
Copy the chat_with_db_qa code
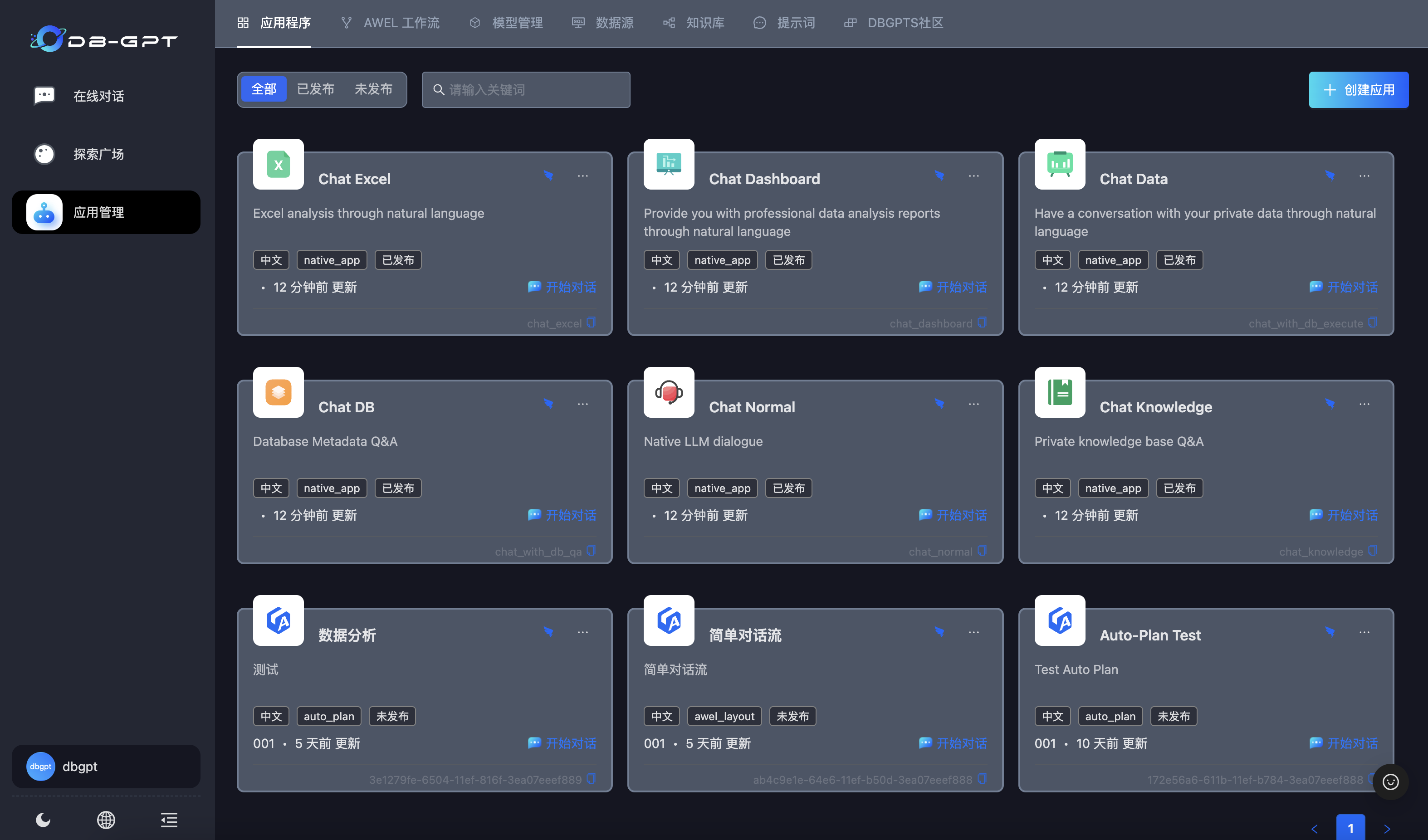(591, 551)
